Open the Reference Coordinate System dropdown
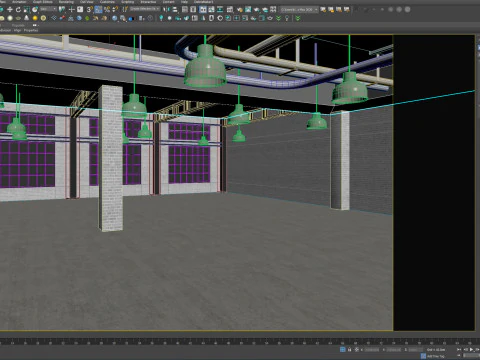 tap(49, 9)
